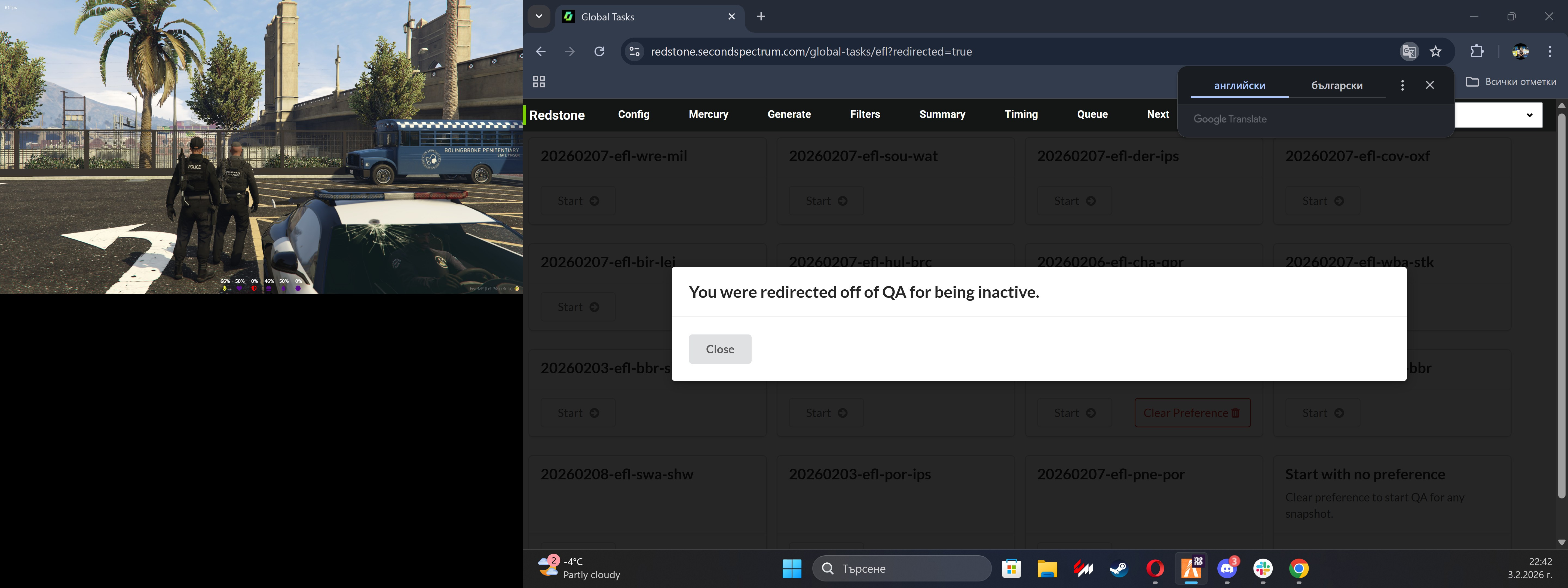
Task: Reload the Global Tasks page
Action: click(599, 52)
